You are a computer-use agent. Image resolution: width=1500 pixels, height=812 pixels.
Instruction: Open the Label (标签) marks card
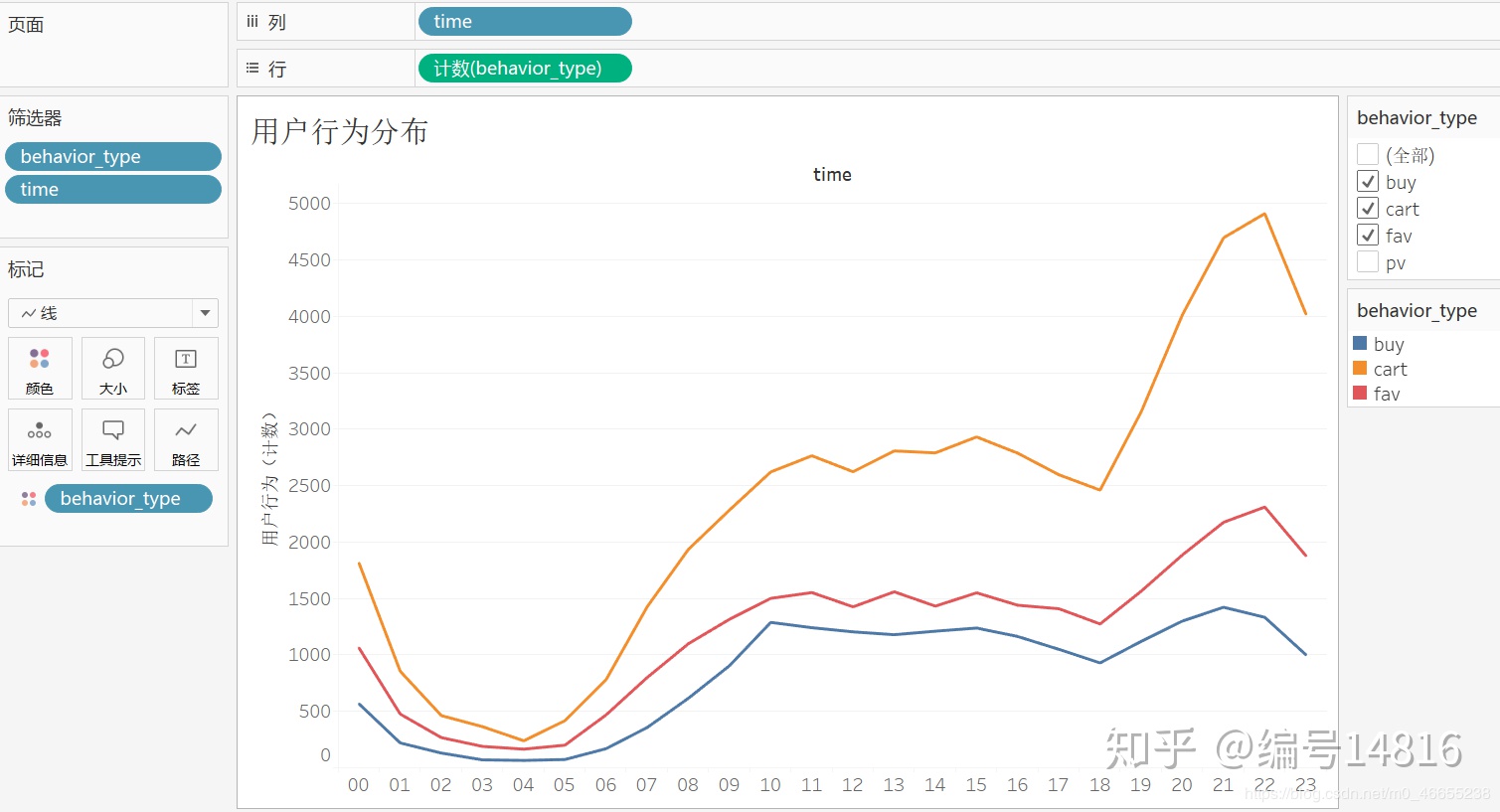point(186,368)
